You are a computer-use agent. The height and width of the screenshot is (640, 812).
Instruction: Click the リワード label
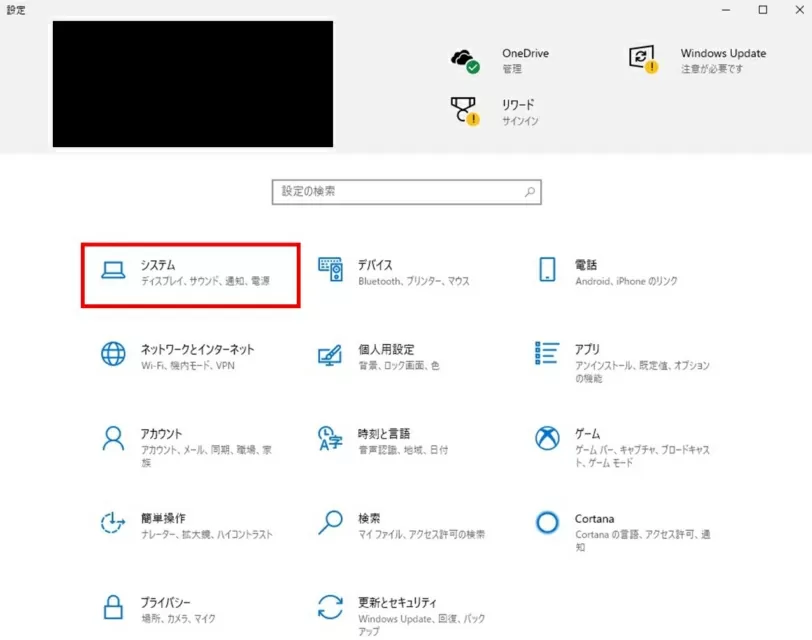[518, 105]
